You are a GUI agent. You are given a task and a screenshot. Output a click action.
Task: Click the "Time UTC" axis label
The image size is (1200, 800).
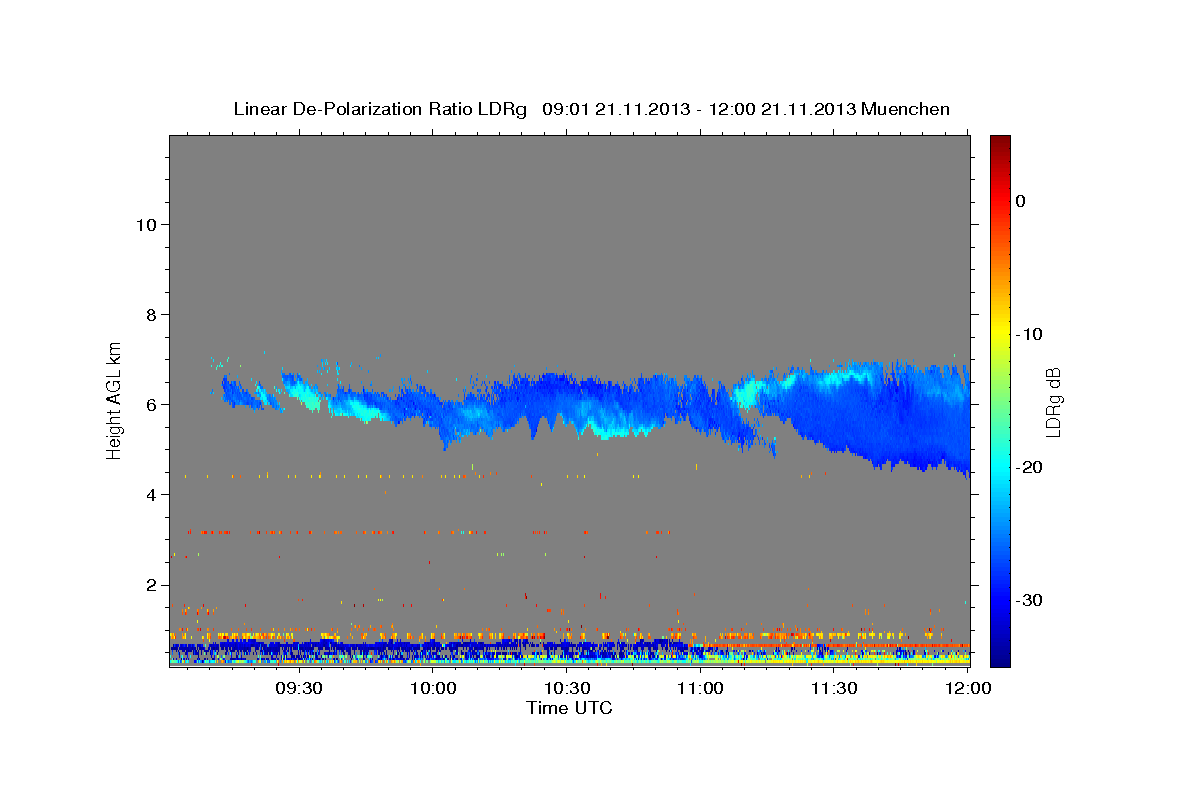click(x=569, y=708)
